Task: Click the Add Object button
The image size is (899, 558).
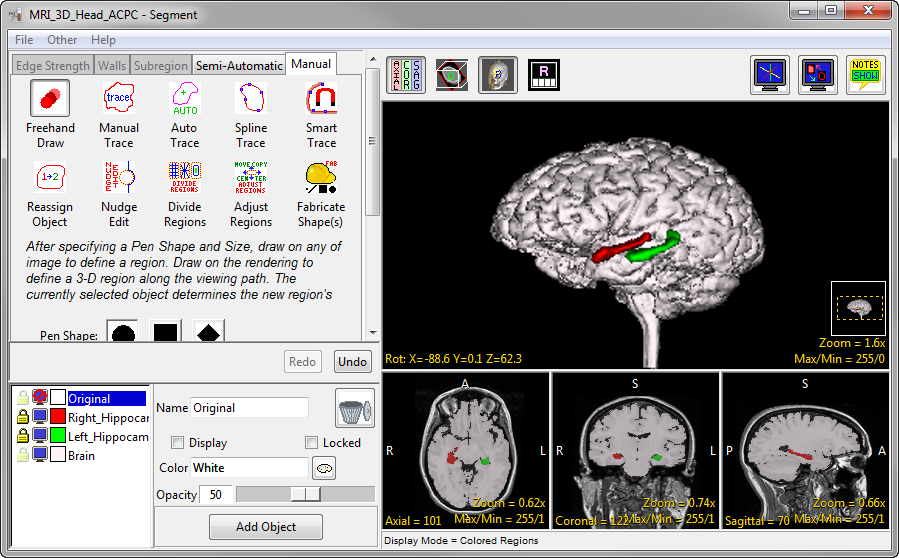Action: (266, 527)
